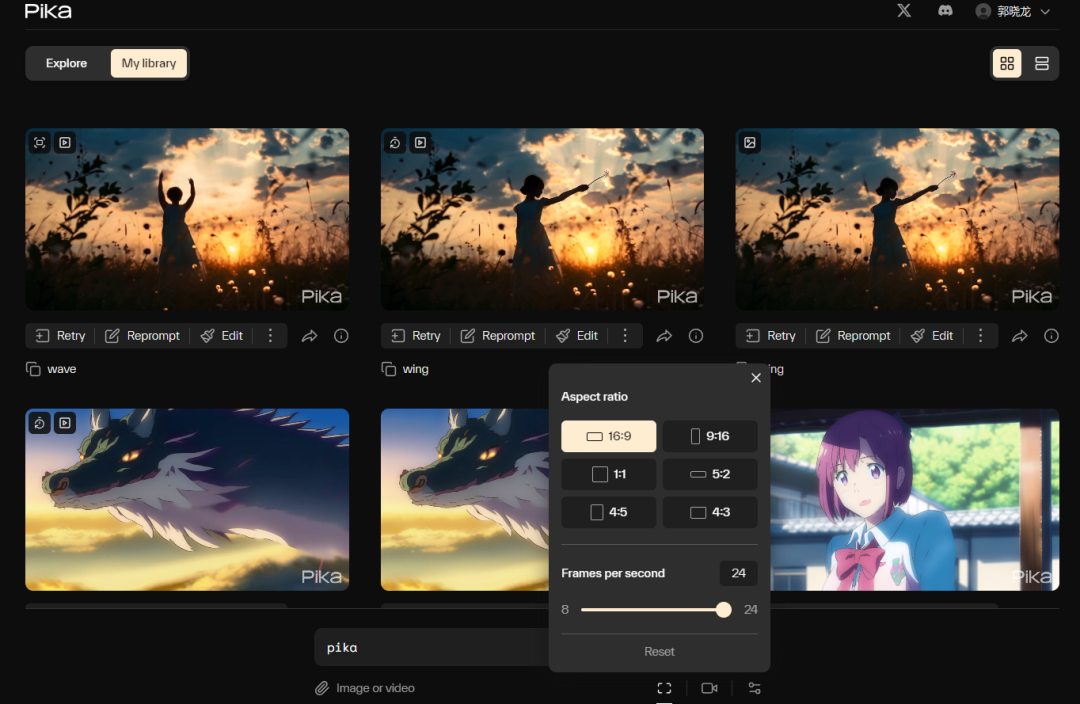Open the parameters sliders icon
1080x704 pixels.
[x=754, y=688]
